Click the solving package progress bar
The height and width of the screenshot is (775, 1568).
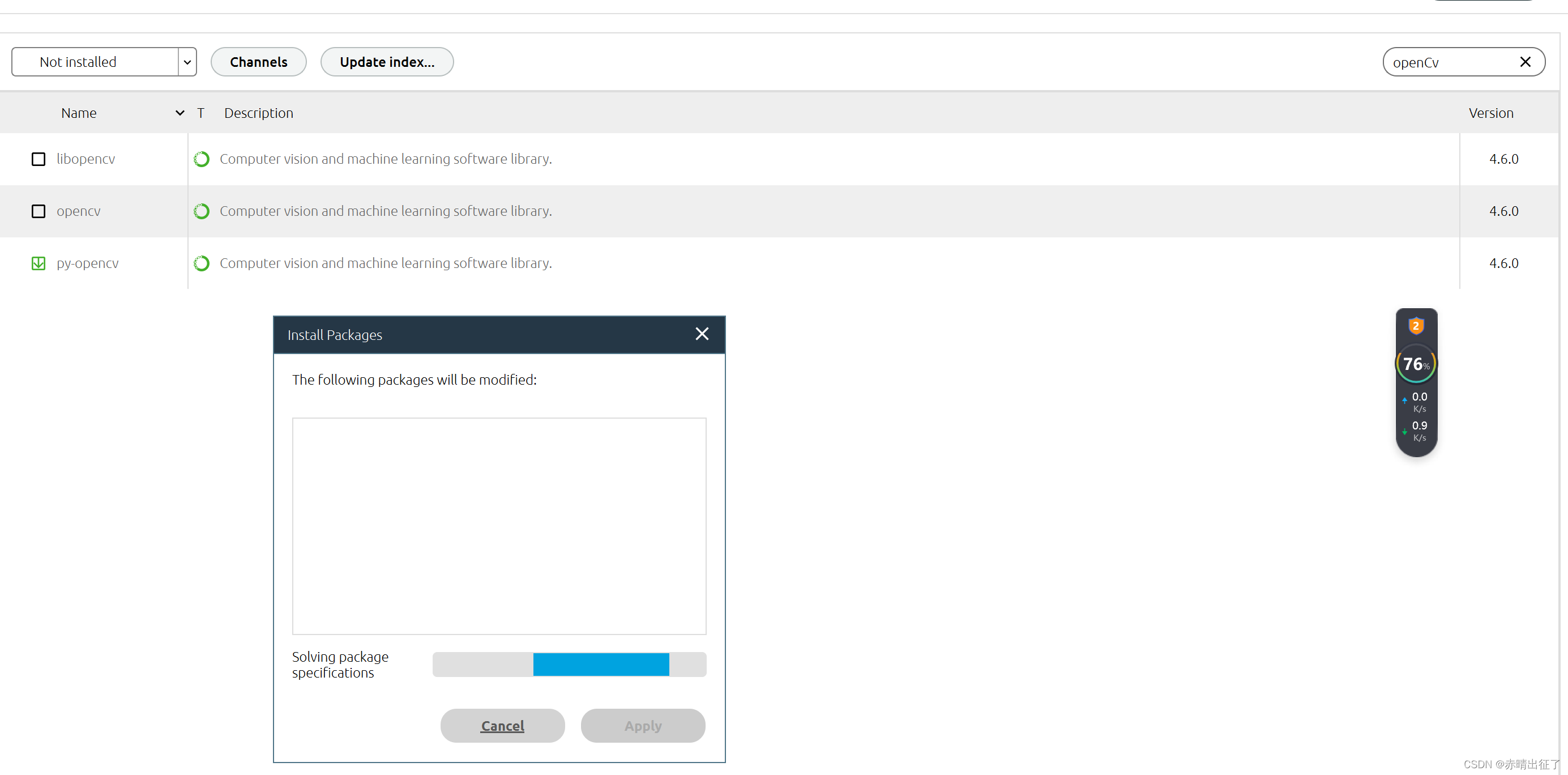tap(569, 664)
